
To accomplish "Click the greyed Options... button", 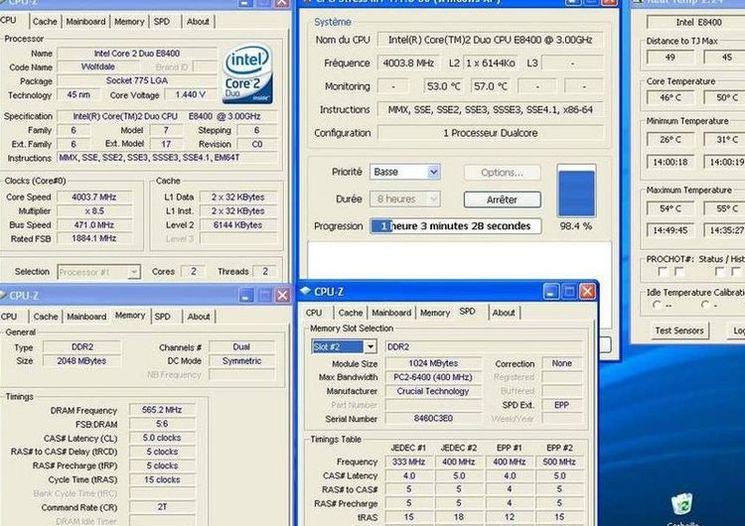I will pos(502,172).
